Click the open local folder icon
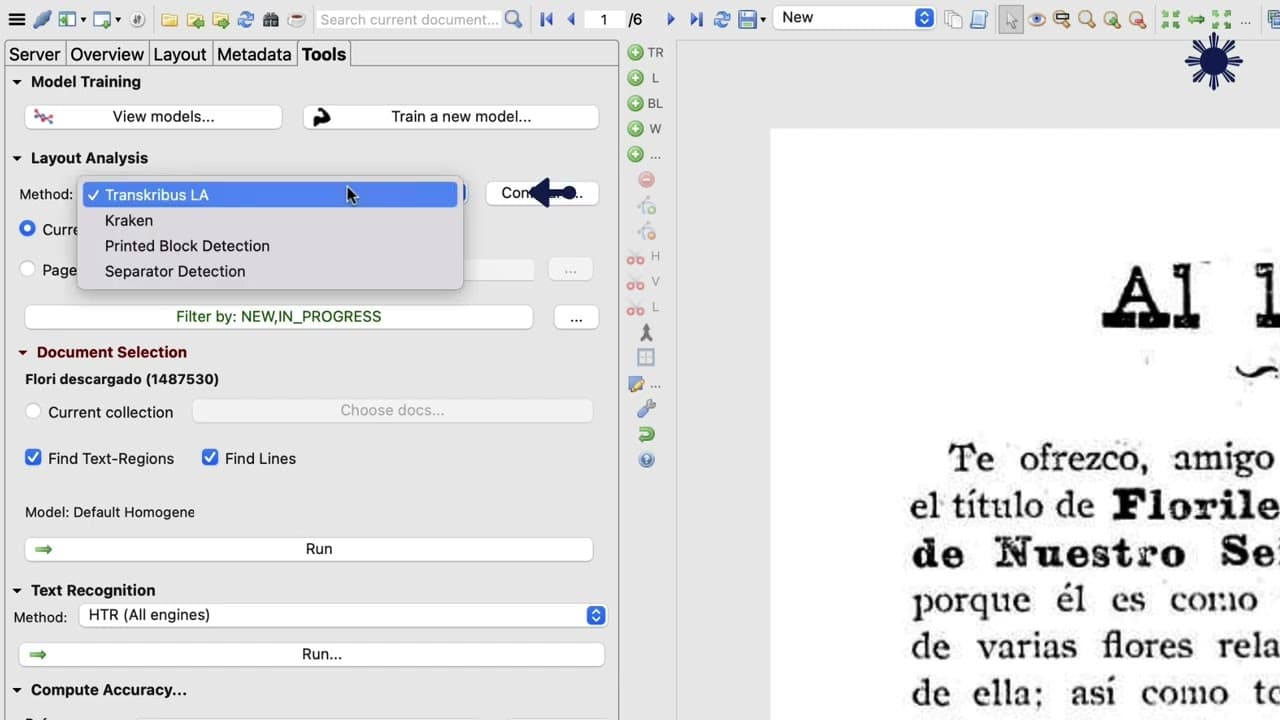 click(x=170, y=19)
